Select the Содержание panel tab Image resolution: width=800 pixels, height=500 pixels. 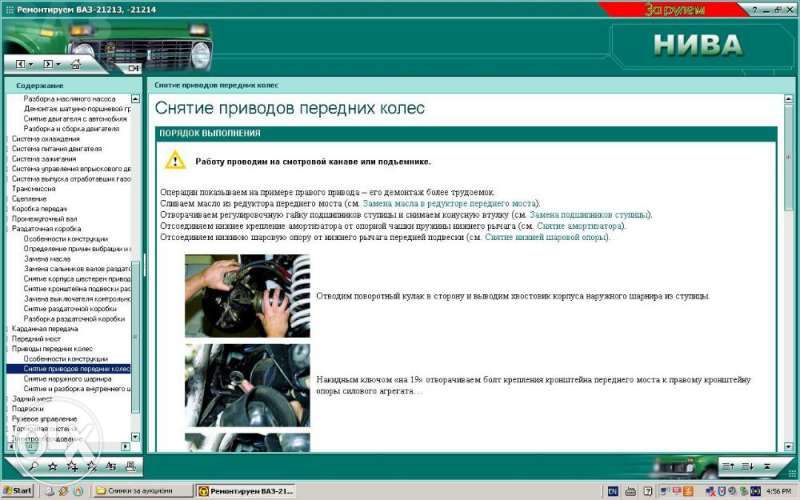(x=40, y=86)
